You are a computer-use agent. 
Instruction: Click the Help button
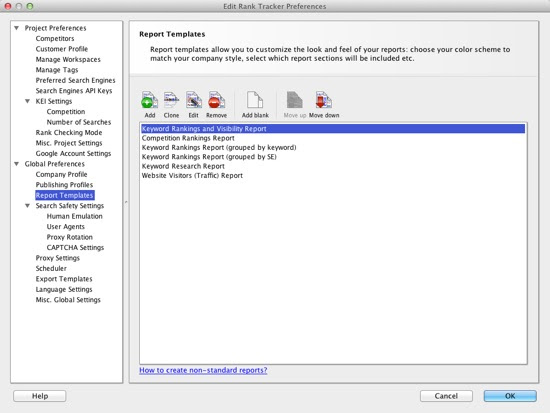point(40,396)
